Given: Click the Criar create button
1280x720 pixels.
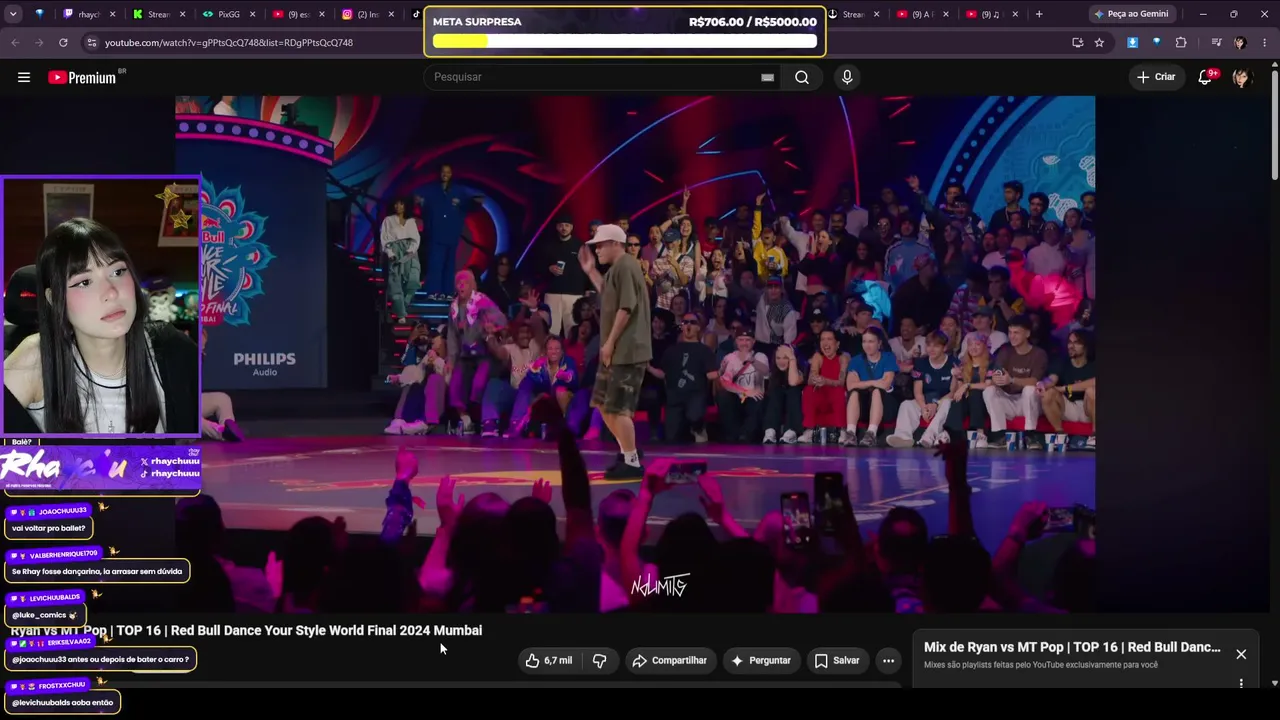Looking at the screenshot, I should 1156,77.
